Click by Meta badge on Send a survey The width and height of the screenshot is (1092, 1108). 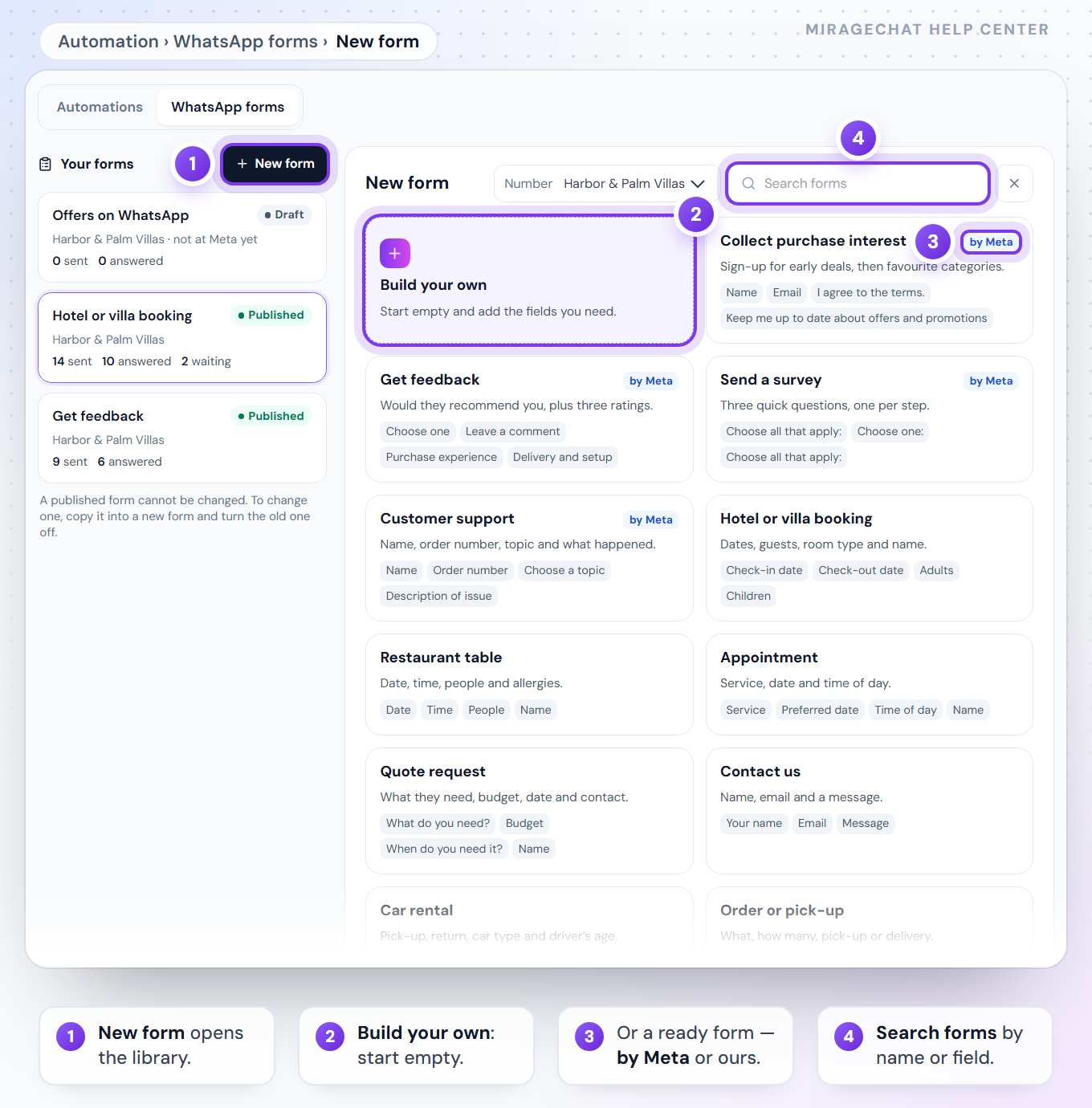991,381
